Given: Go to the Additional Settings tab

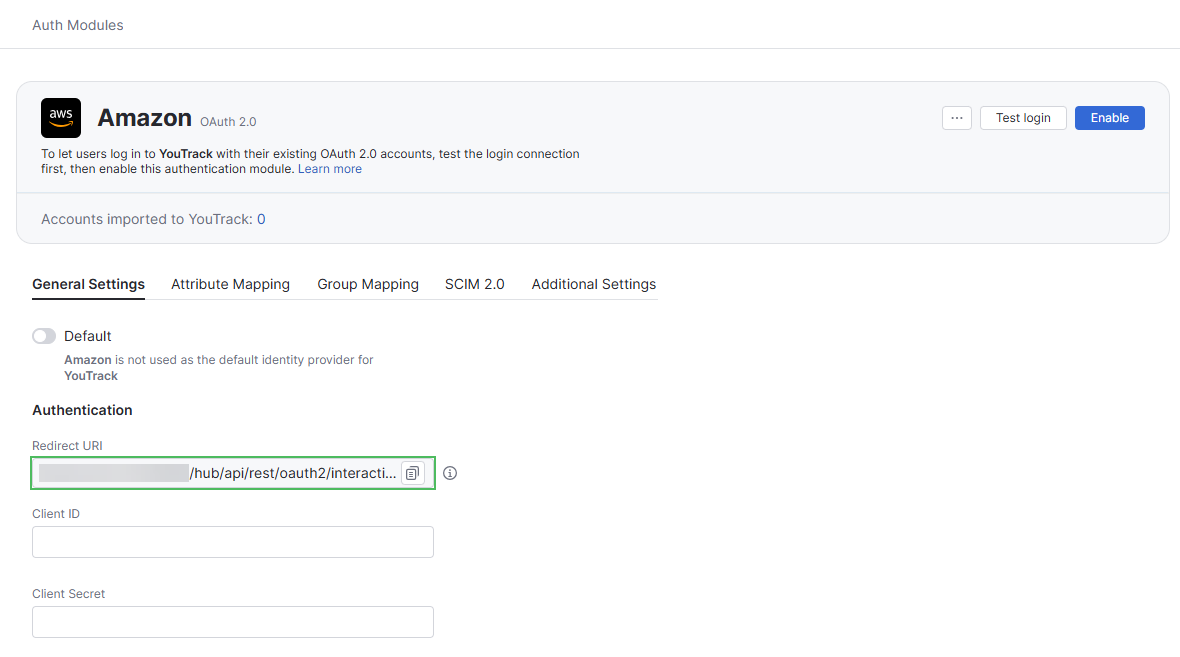Looking at the screenshot, I should pos(594,284).
